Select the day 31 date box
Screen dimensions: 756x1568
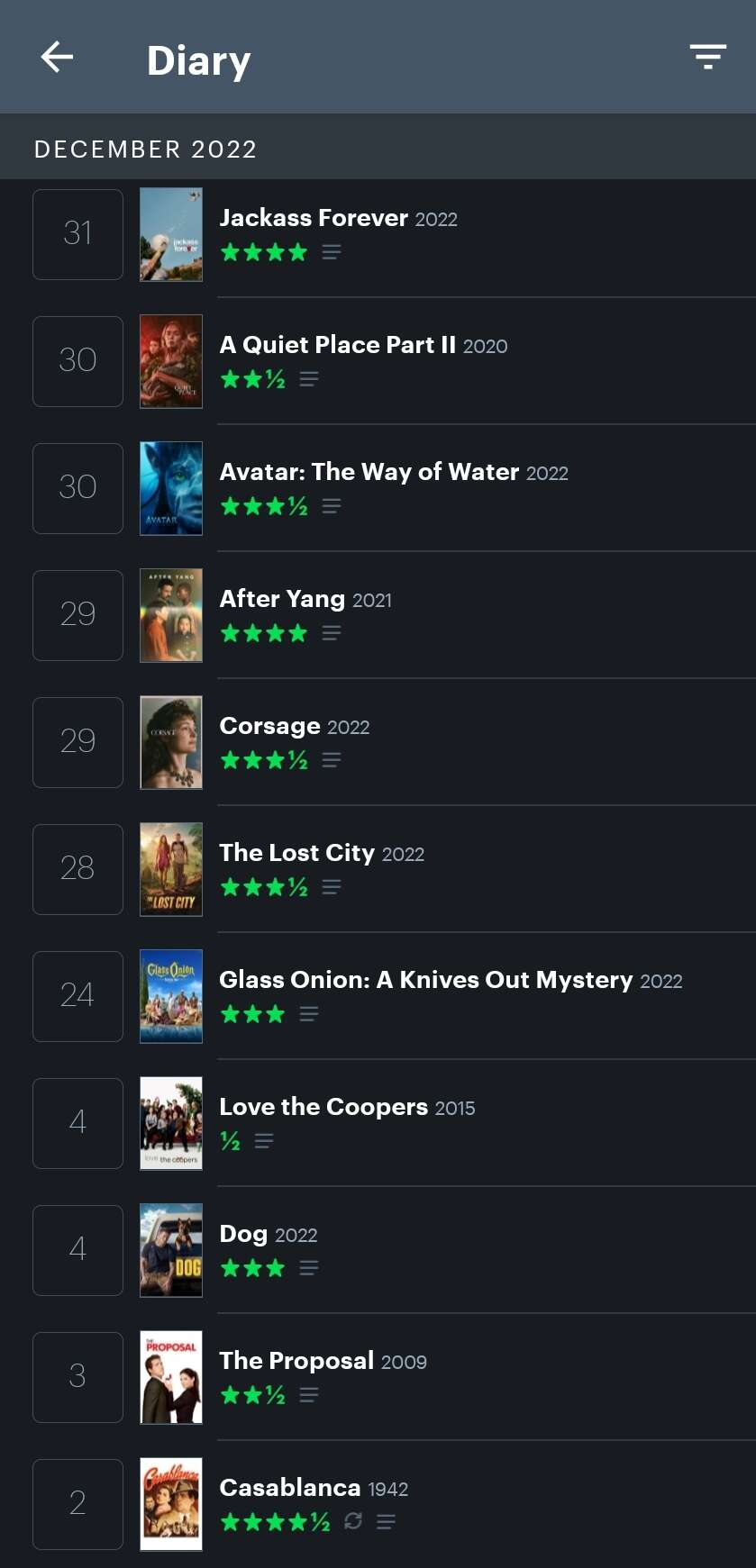tap(77, 234)
